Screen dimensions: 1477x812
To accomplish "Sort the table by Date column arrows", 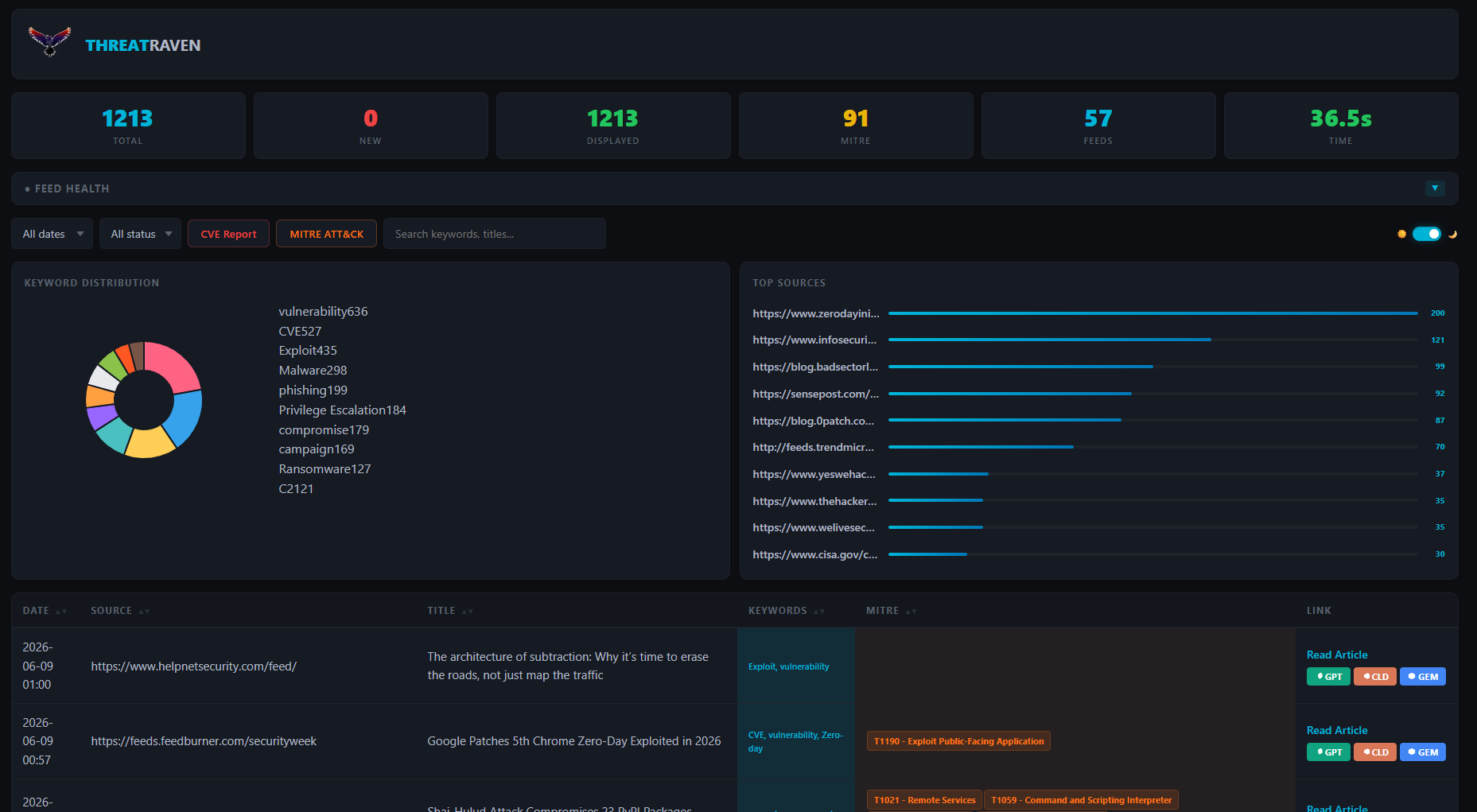I will click(61, 612).
